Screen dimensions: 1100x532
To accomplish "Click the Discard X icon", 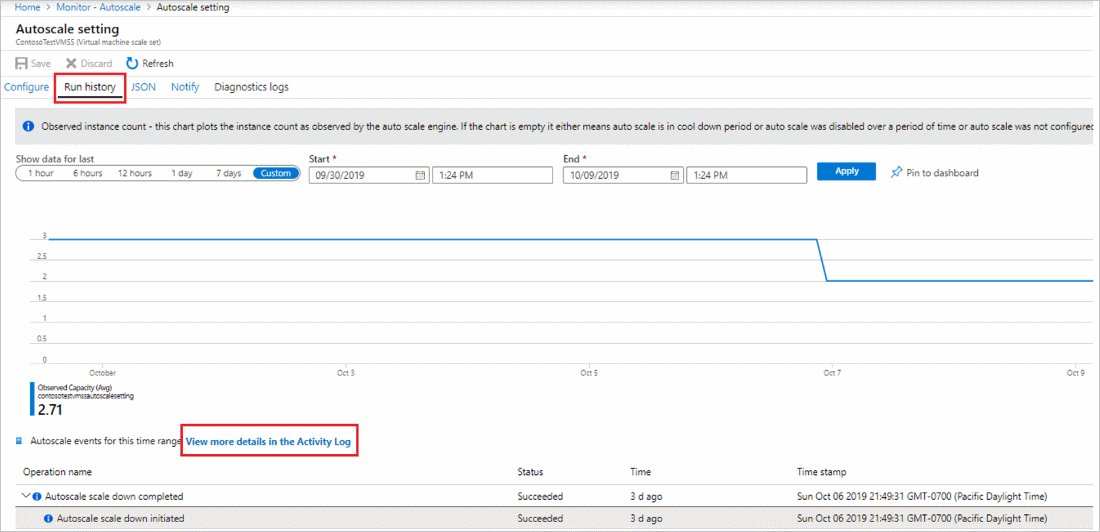I will pos(71,63).
